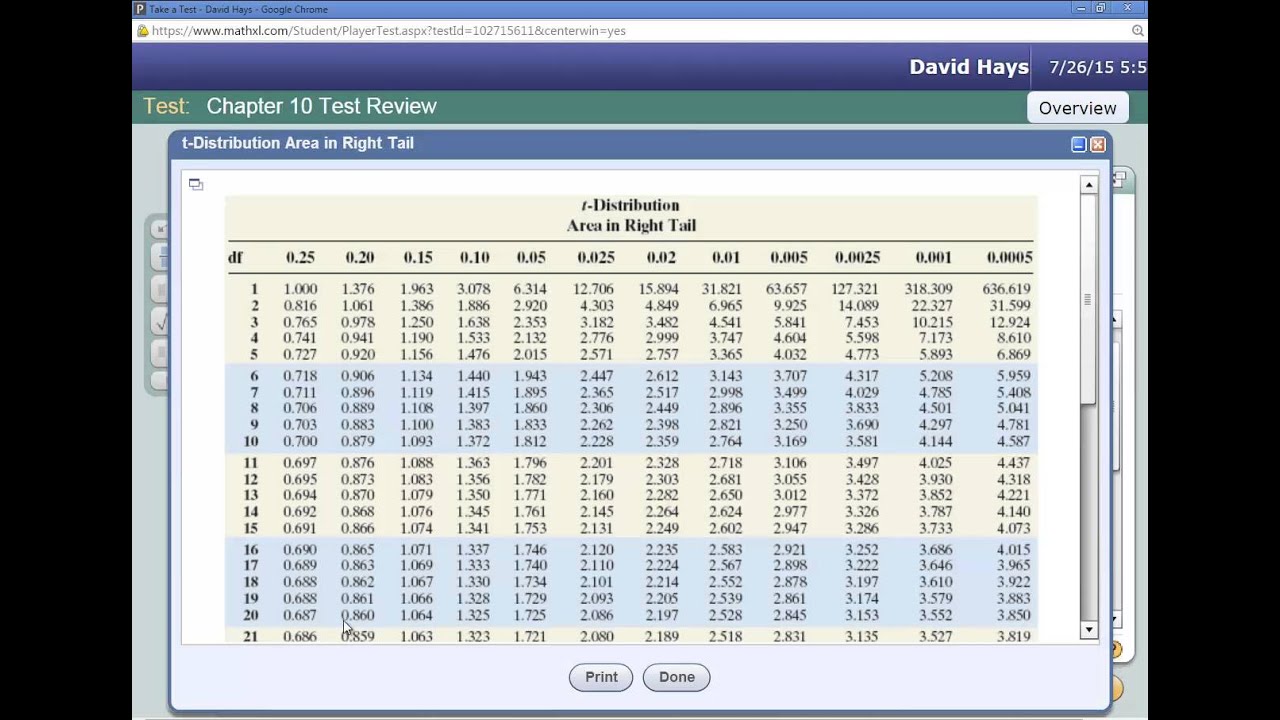Viewport: 1280px width, 720px height.
Task: Click value 636.619 in the df 1 row
Action: pyautogui.click(x=1006, y=289)
